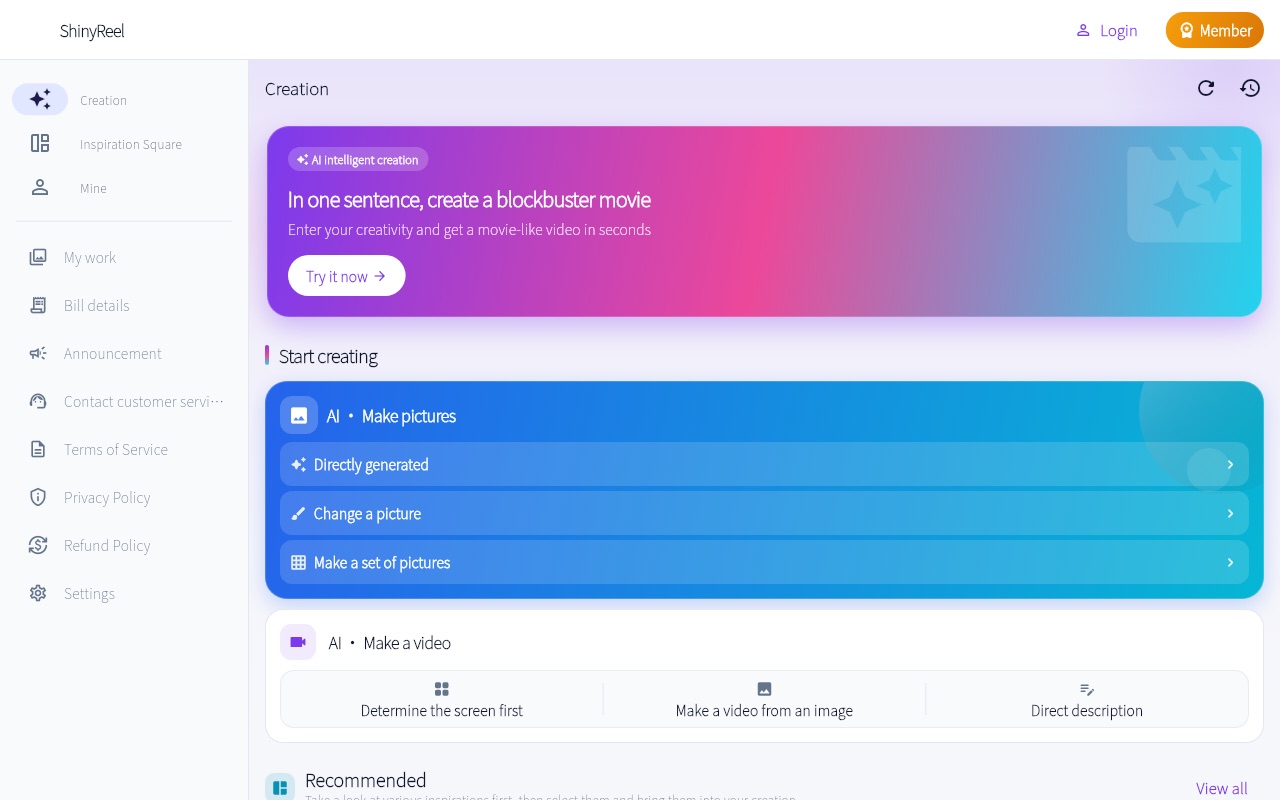Click the Refund Policy dollar icon
The height and width of the screenshot is (800, 1280).
[x=38, y=545]
